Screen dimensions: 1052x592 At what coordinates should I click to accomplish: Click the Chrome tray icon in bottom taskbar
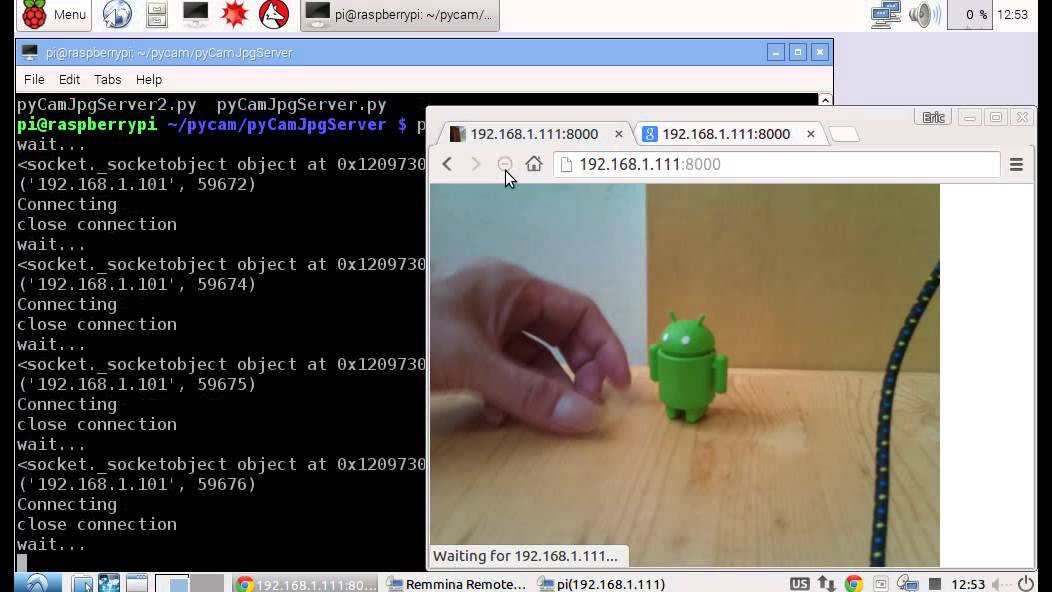coord(853,584)
